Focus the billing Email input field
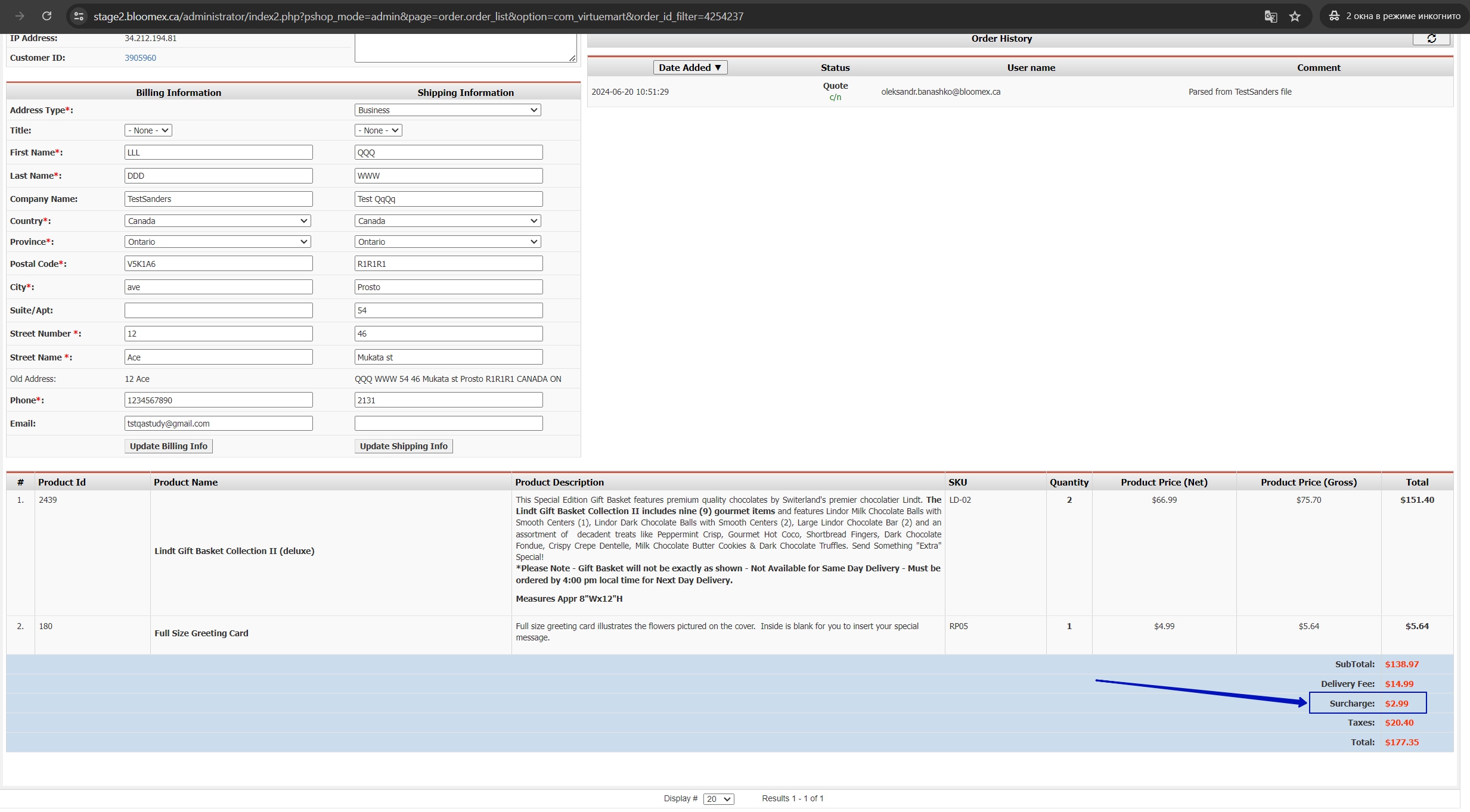Image resolution: width=1470 pixels, height=812 pixels. pos(219,424)
